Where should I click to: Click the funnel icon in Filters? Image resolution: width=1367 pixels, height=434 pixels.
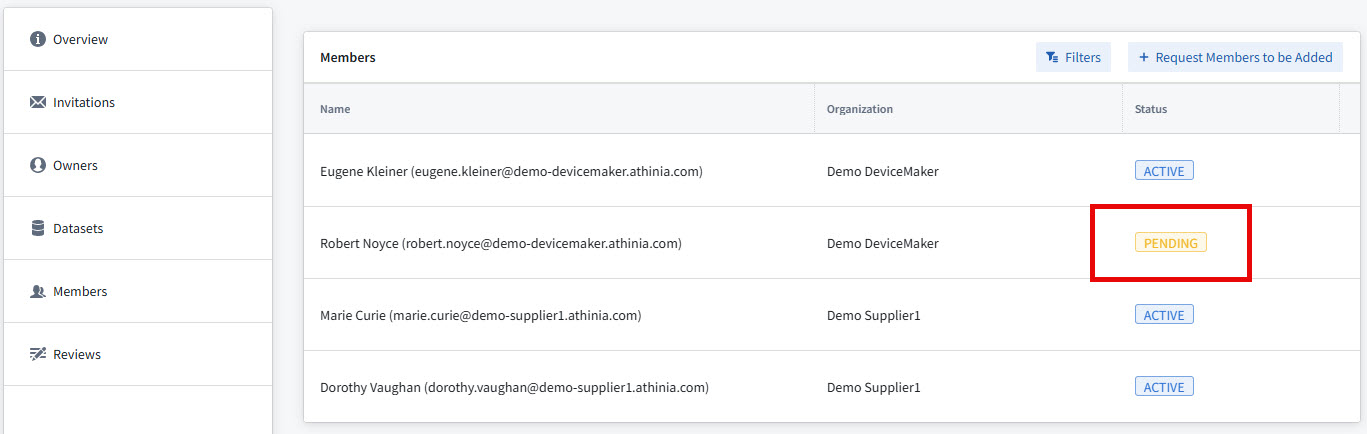click(x=1052, y=57)
